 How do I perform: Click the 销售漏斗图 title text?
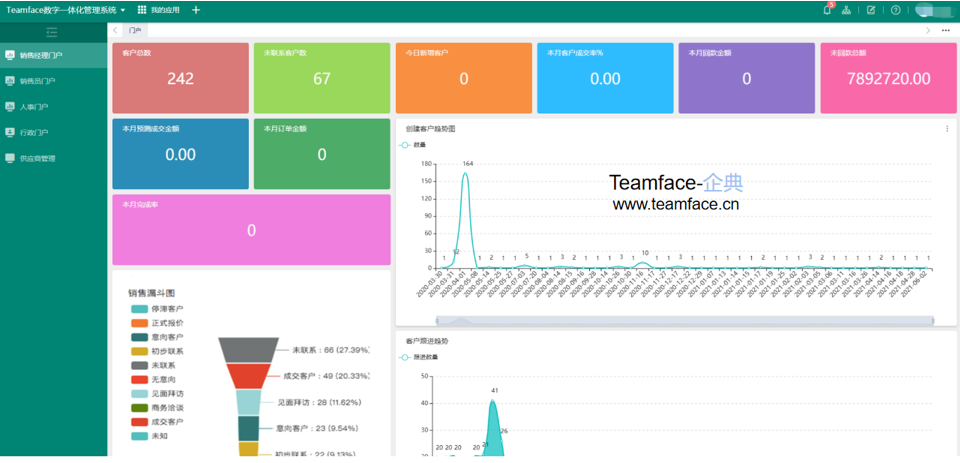coord(152,293)
